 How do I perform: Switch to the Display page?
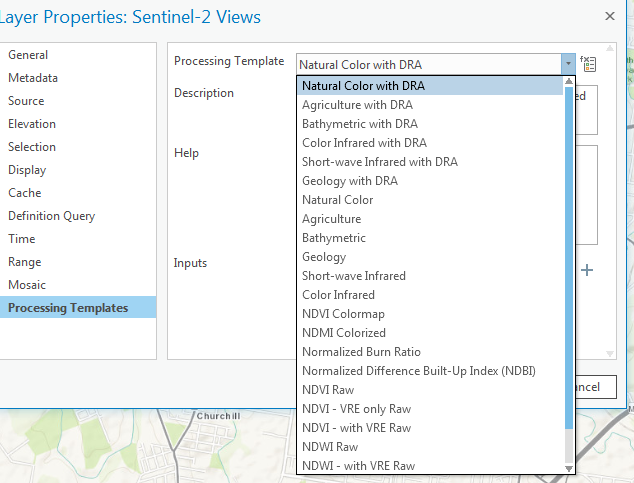[x=78, y=170]
